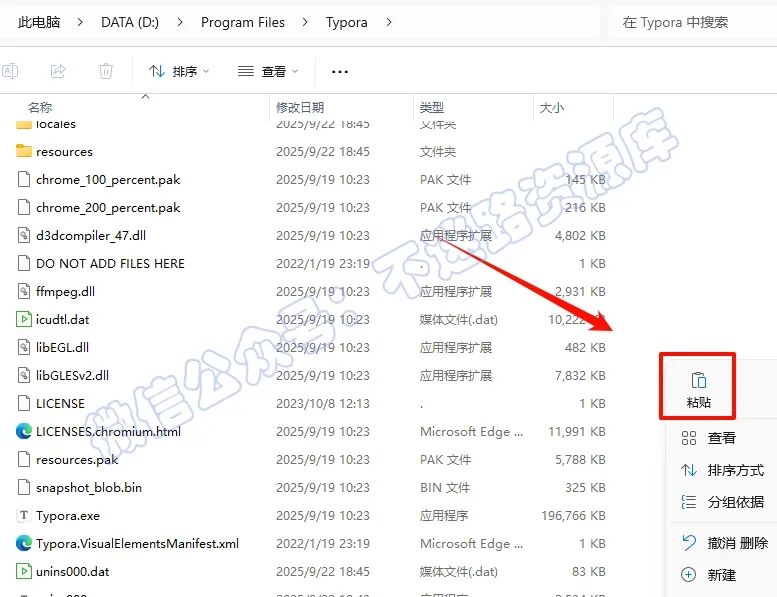Open 查看 in context menu
777x597 pixels.
coord(721,438)
